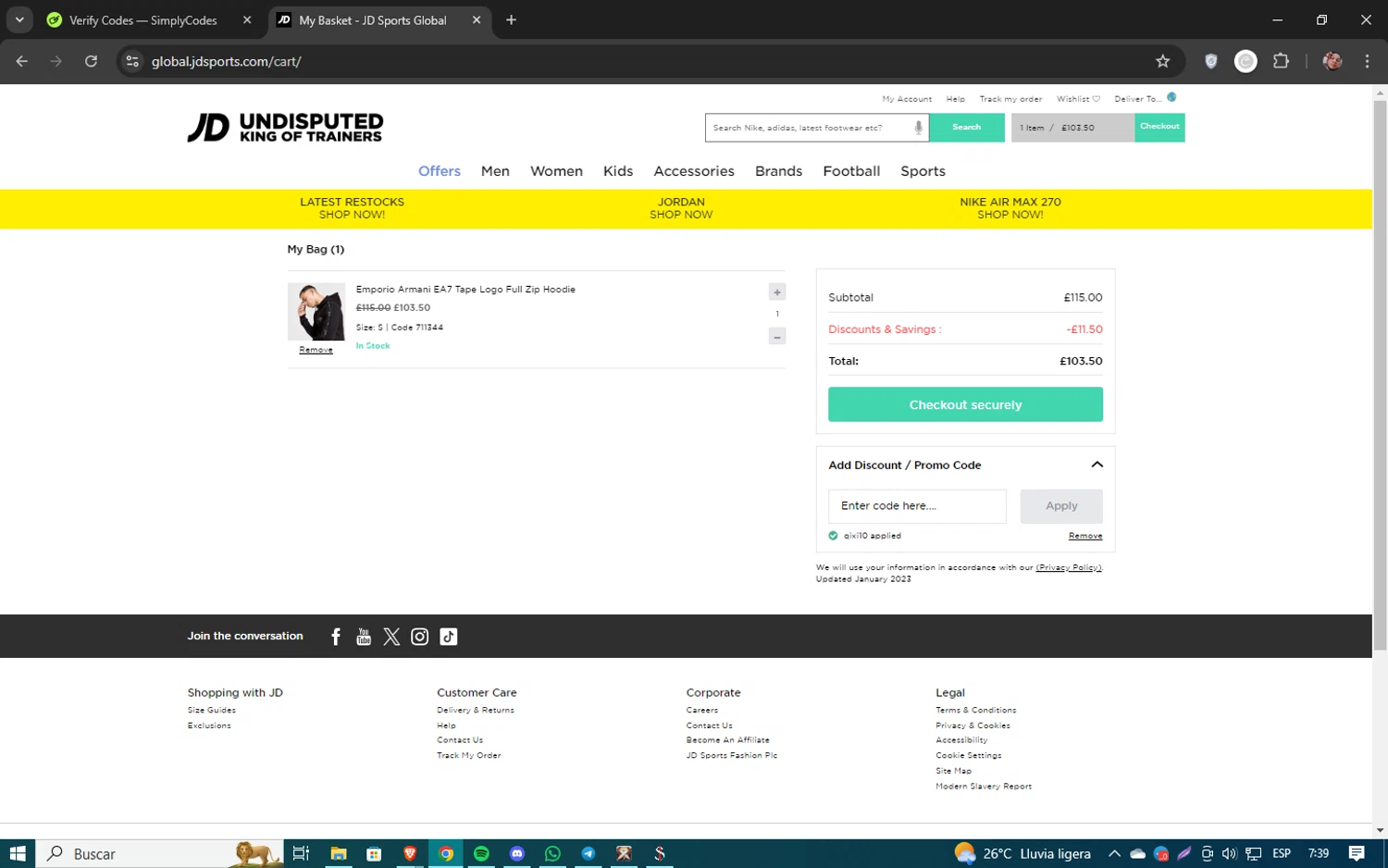Open Chrome three-dot menu
Image resolution: width=1388 pixels, height=868 pixels.
tap(1367, 61)
